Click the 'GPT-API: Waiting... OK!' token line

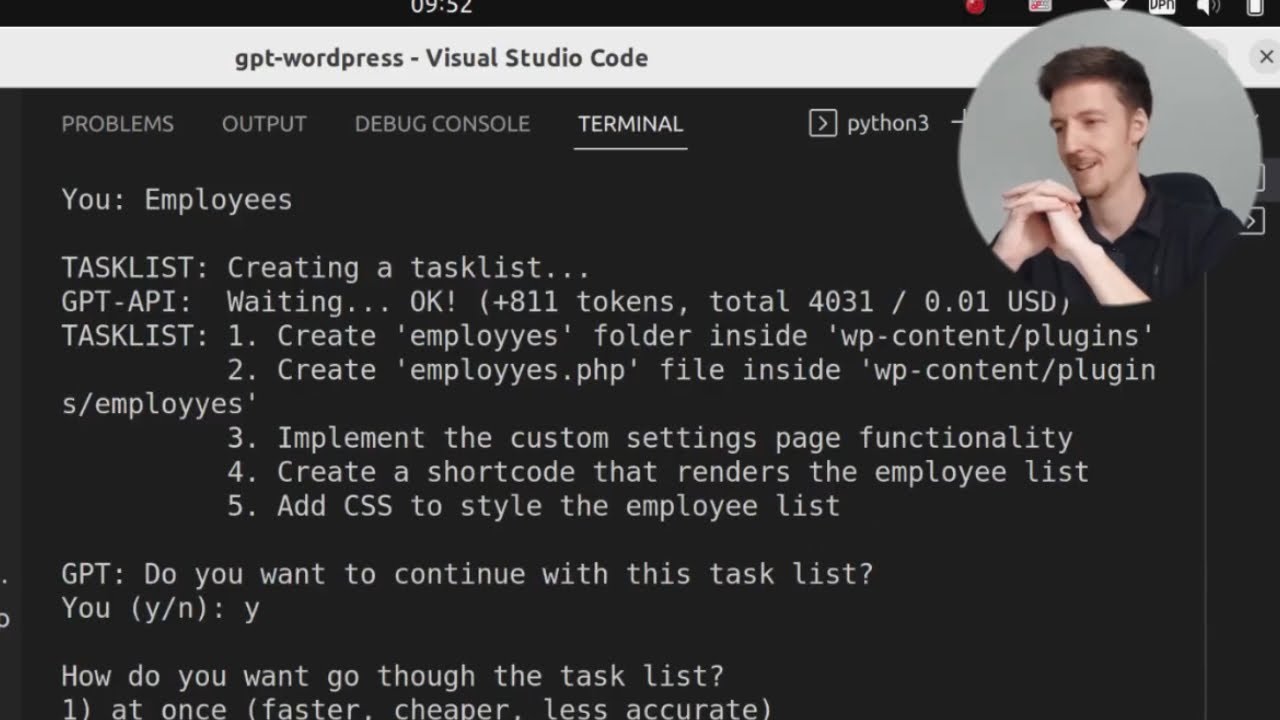[x=566, y=302]
